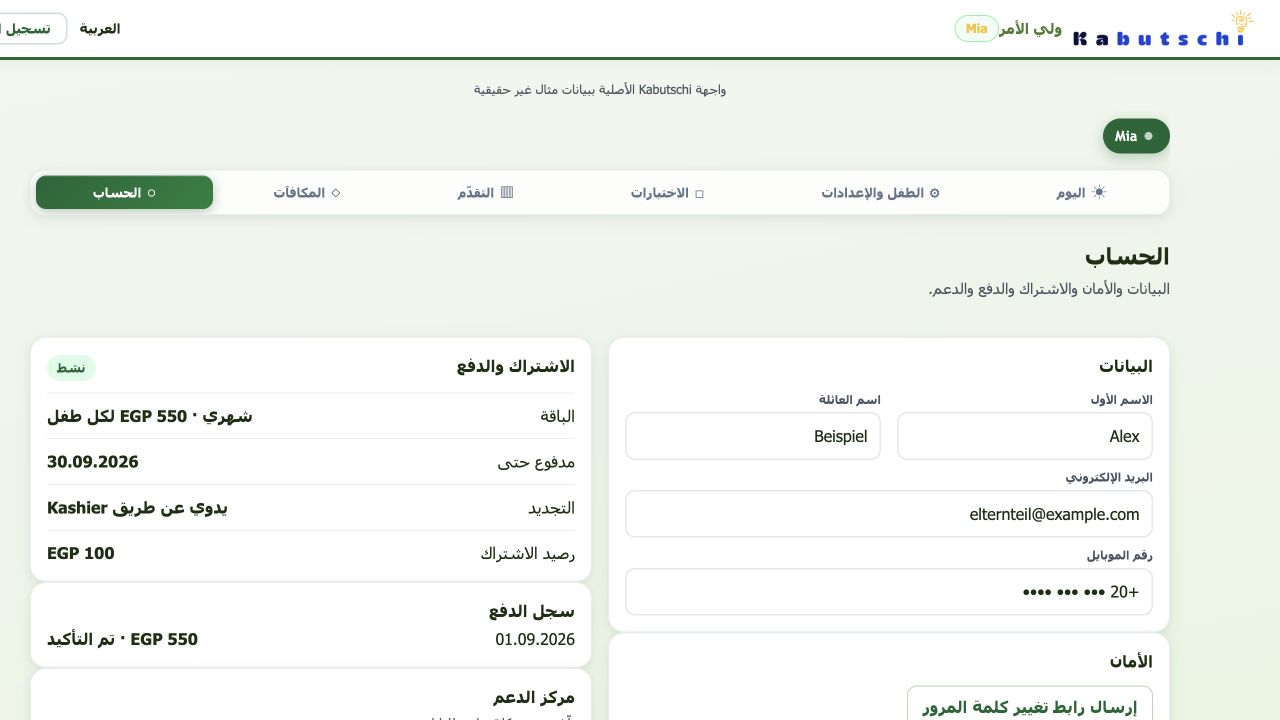
Task: Click the square icon on الاختبارات tab
Action: (699, 193)
